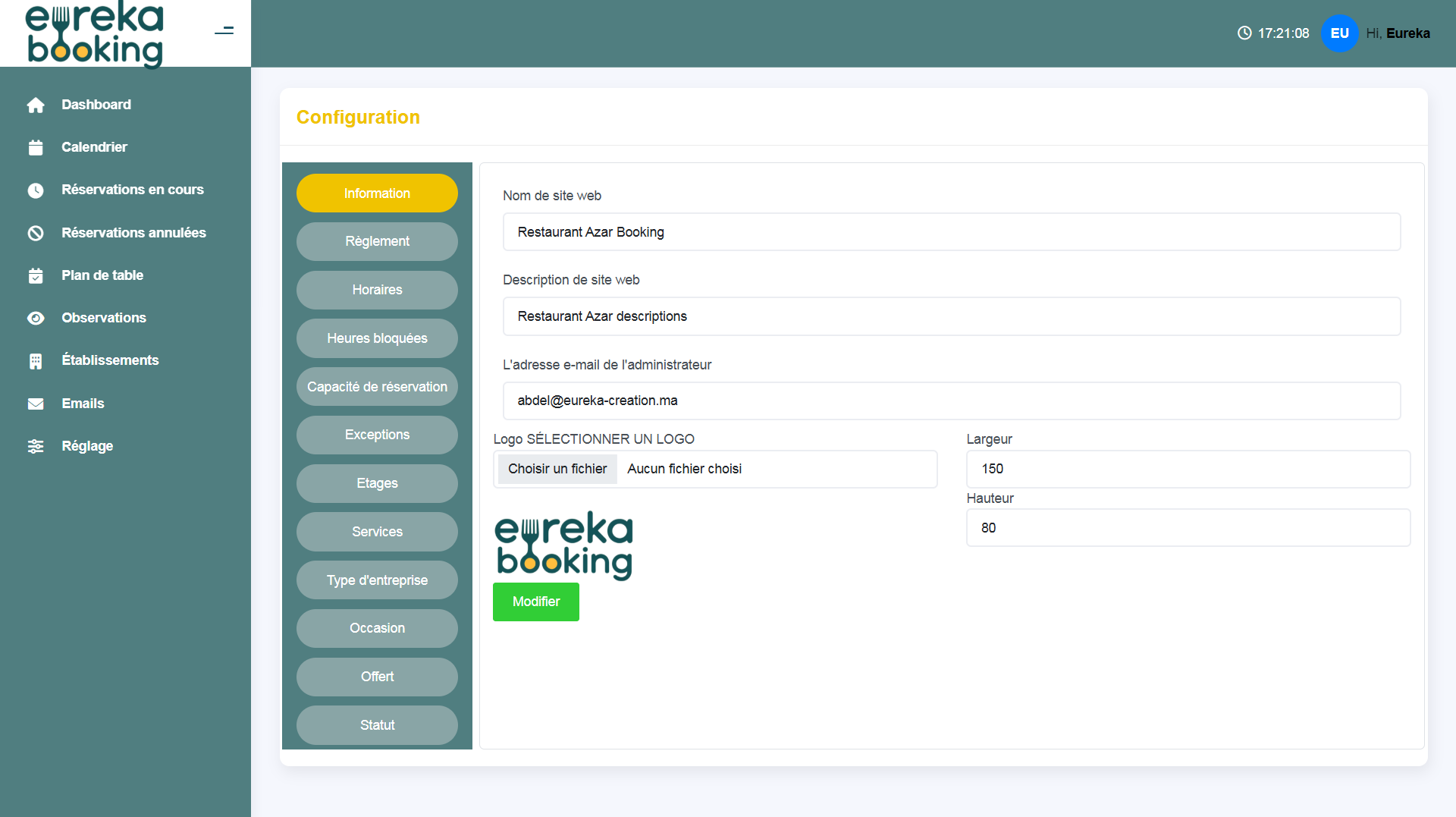Click the Dashboard home icon
Viewport: 1456px width, 817px height.
click(36, 105)
